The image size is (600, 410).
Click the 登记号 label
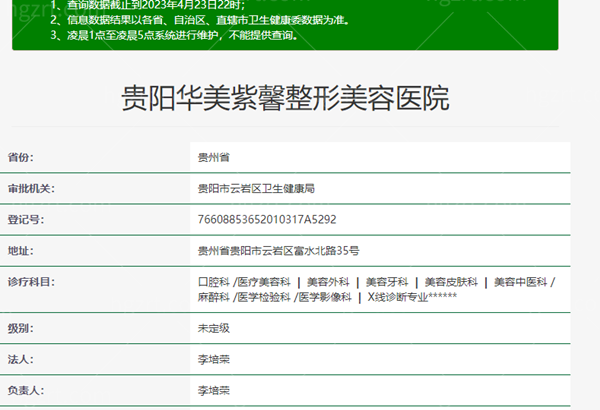click(26, 219)
